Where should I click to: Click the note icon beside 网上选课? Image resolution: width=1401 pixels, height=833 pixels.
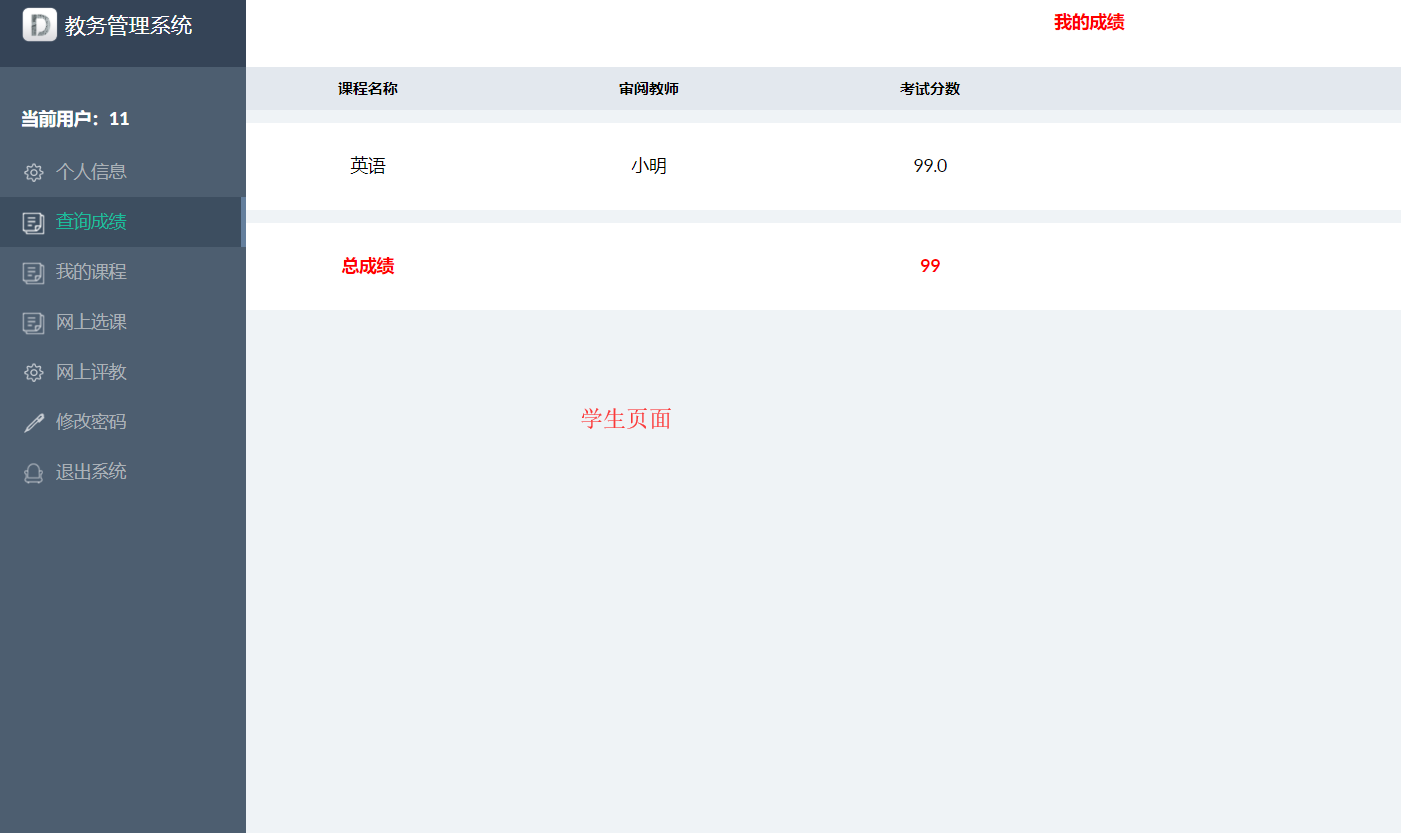pyautogui.click(x=34, y=322)
